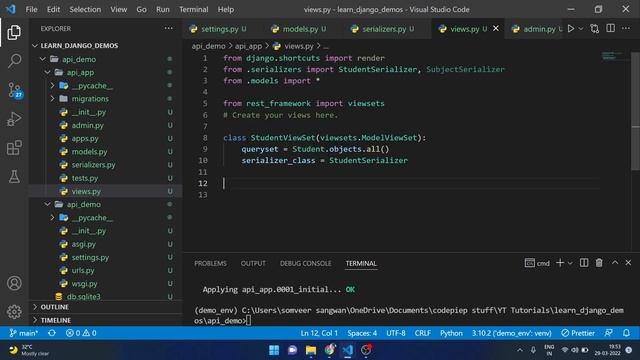Expand the OUTLINE section
640x360 pixels.
tap(54, 307)
